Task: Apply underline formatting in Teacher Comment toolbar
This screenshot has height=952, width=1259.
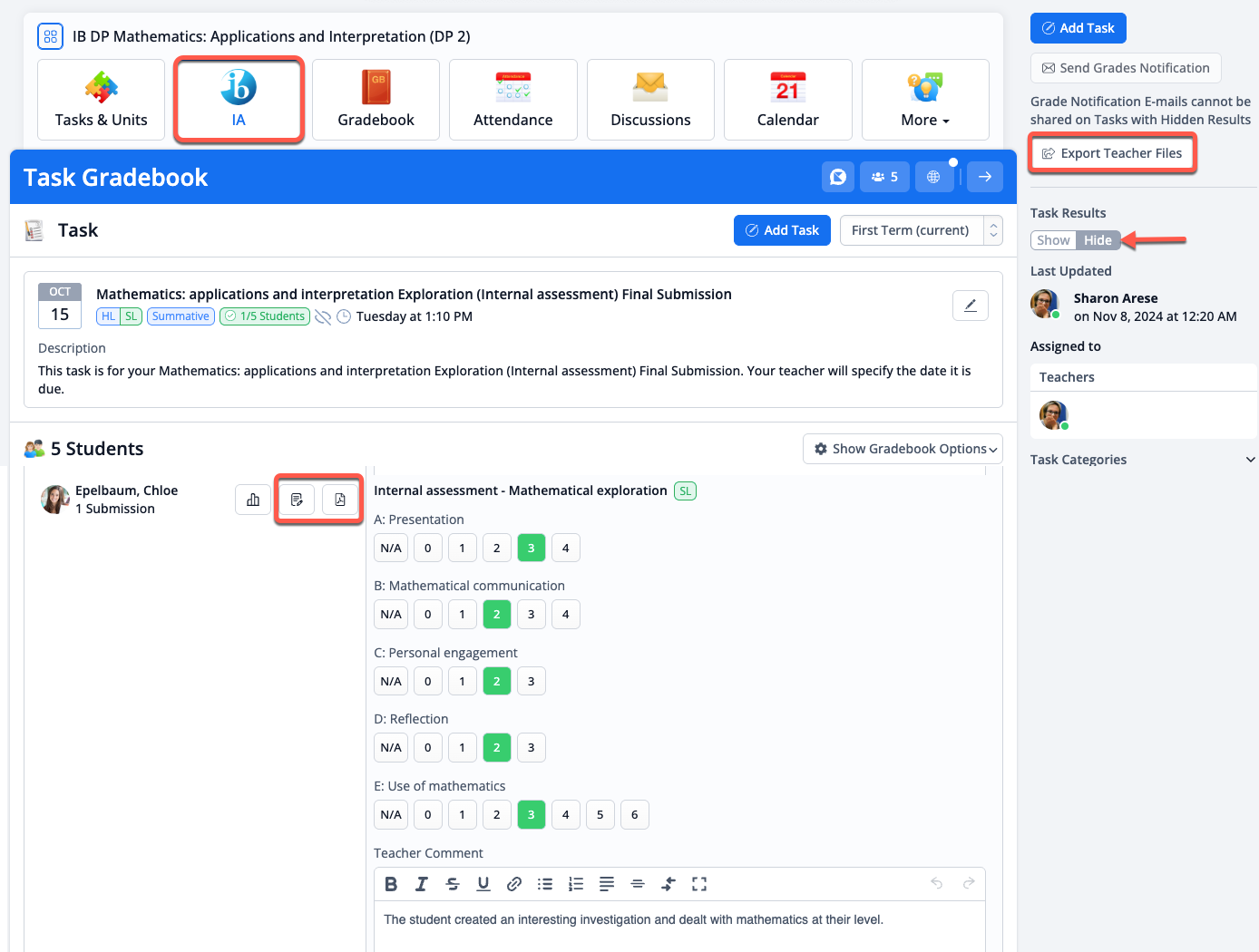Action: coord(483,884)
